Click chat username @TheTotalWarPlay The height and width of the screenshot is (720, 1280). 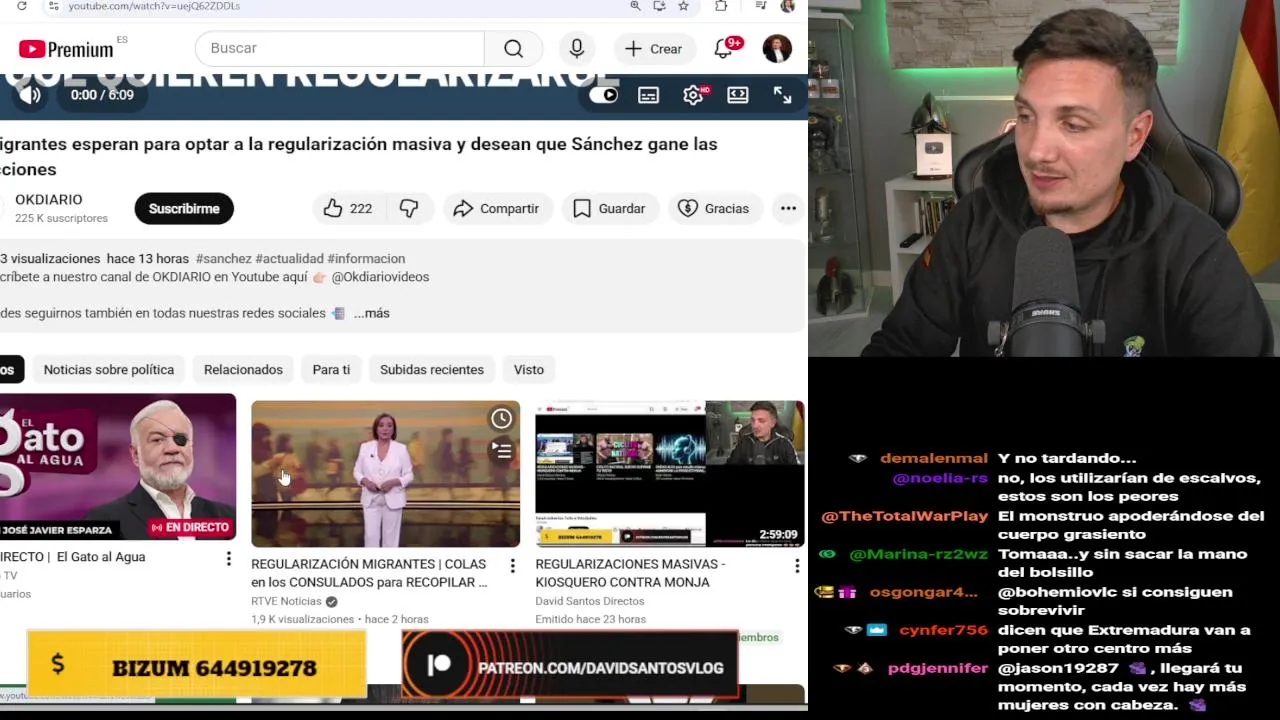905,516
